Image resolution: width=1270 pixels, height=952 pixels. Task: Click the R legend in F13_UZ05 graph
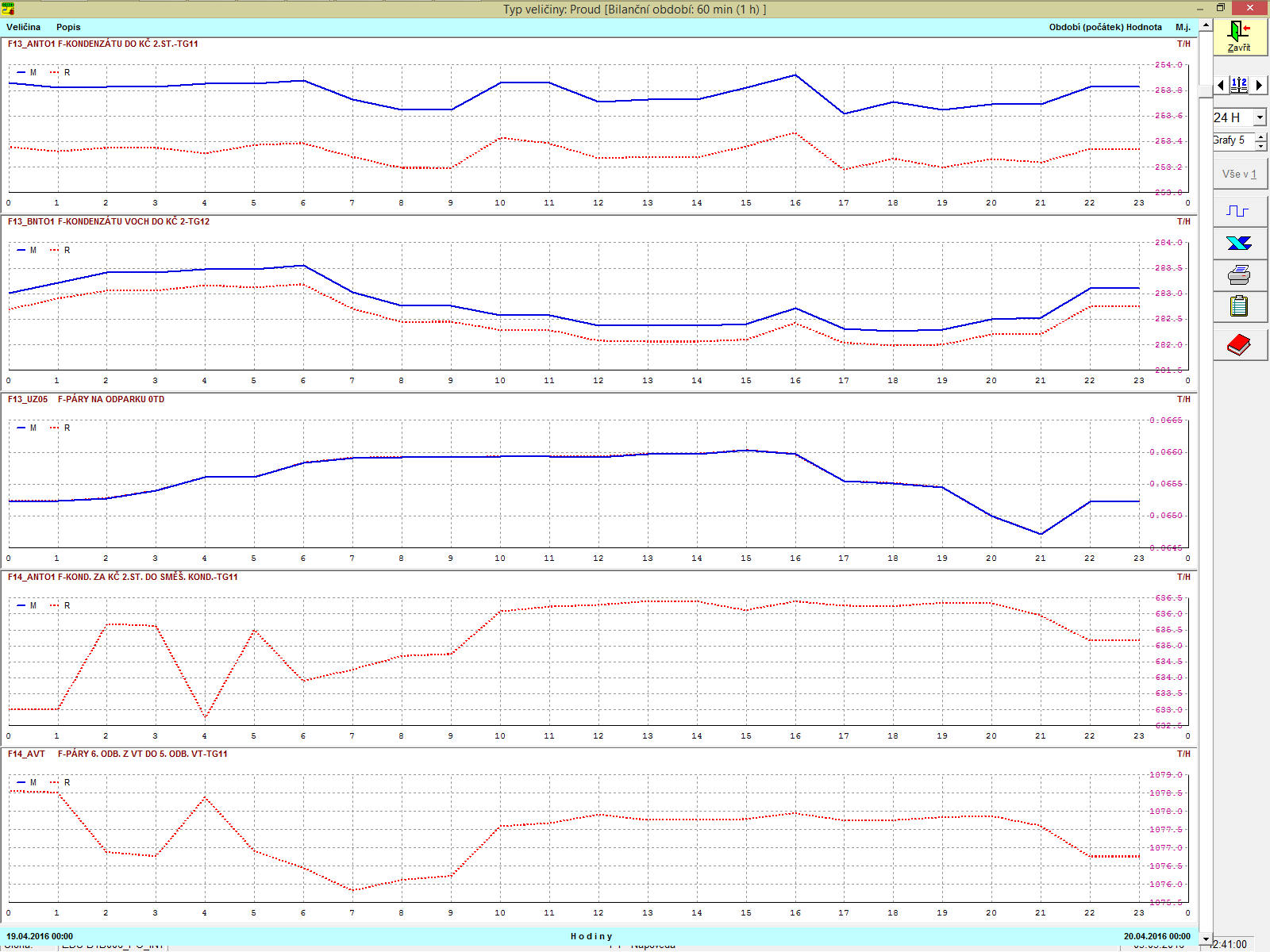(x=60, y=428)
